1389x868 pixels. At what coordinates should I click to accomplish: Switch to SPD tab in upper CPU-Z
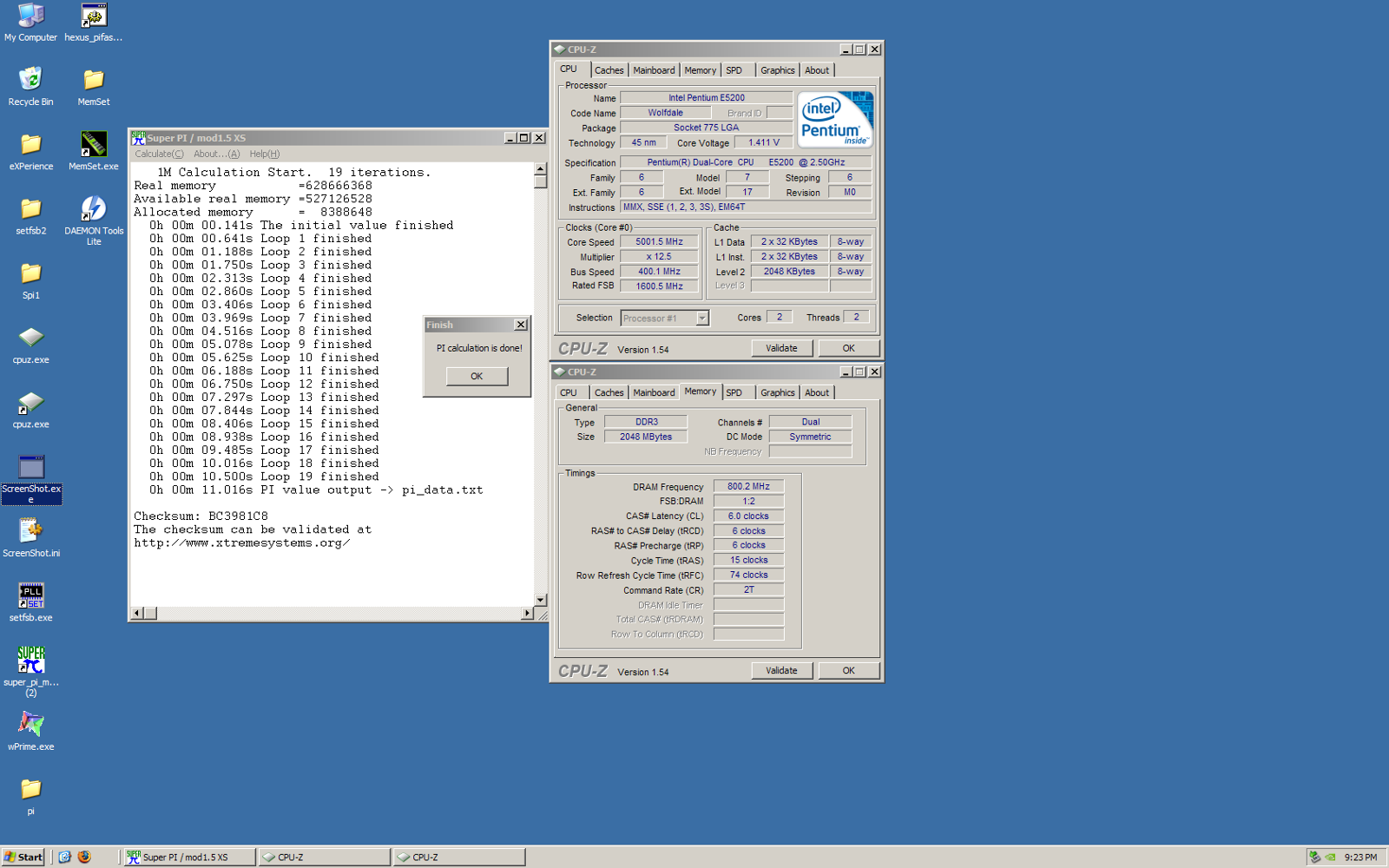[734, 70]
